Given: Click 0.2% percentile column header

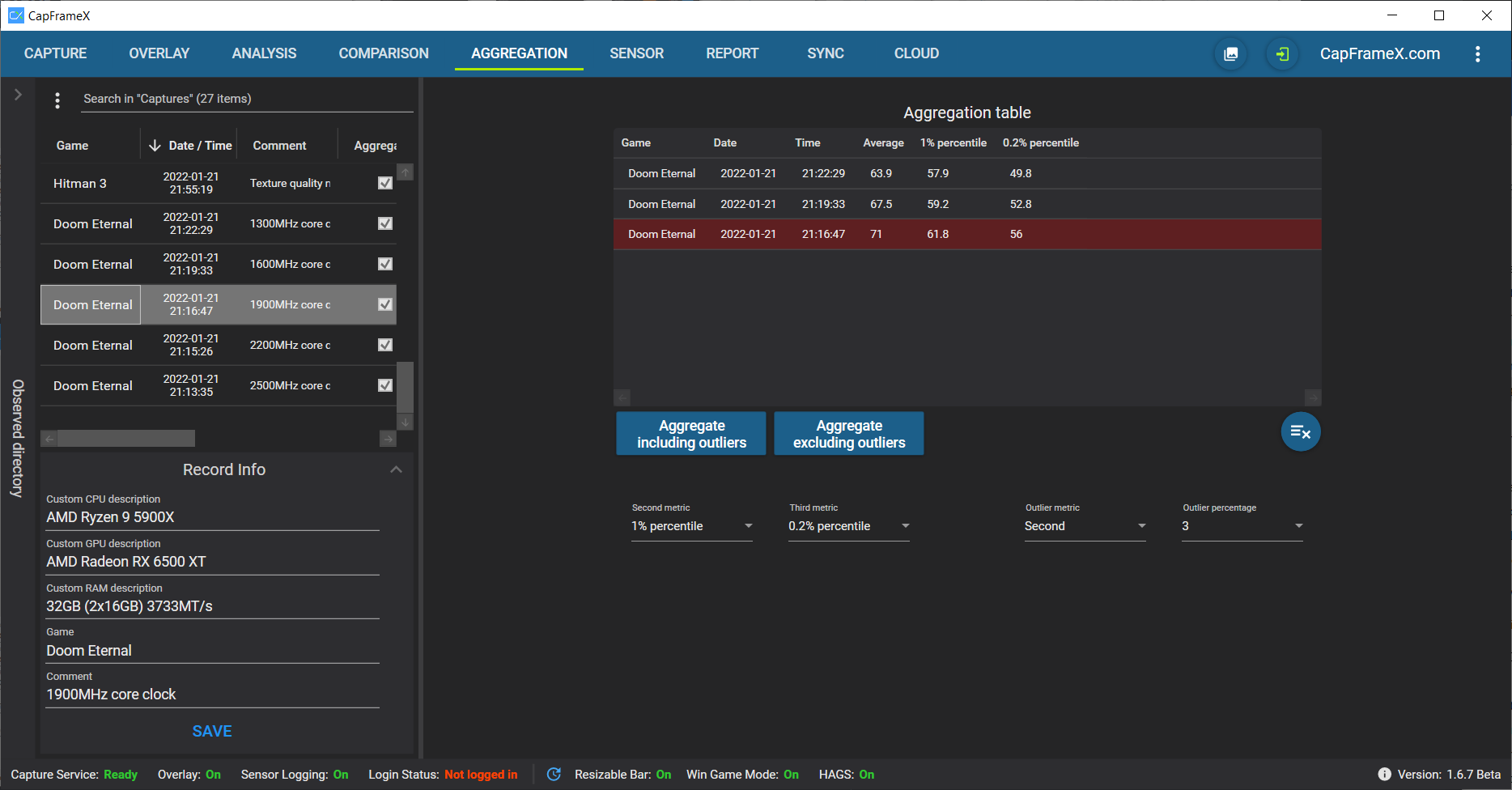Looking at the screenshot, I should coord(1040,142).
